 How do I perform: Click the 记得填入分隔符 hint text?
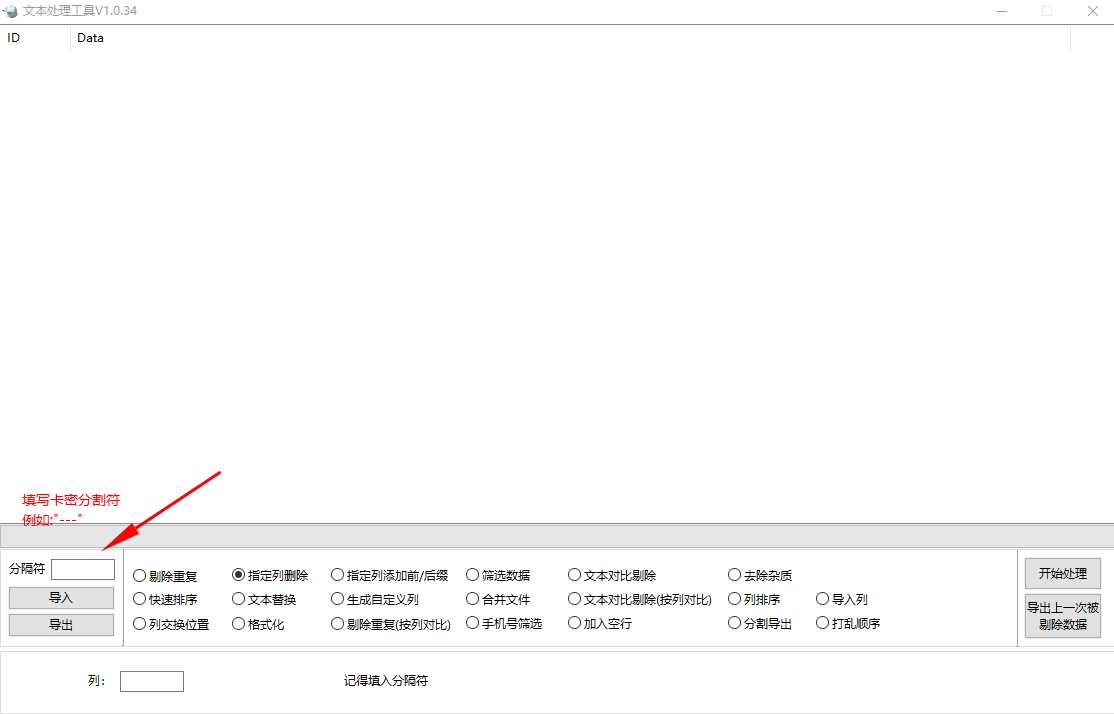click(x=386, y=681)
